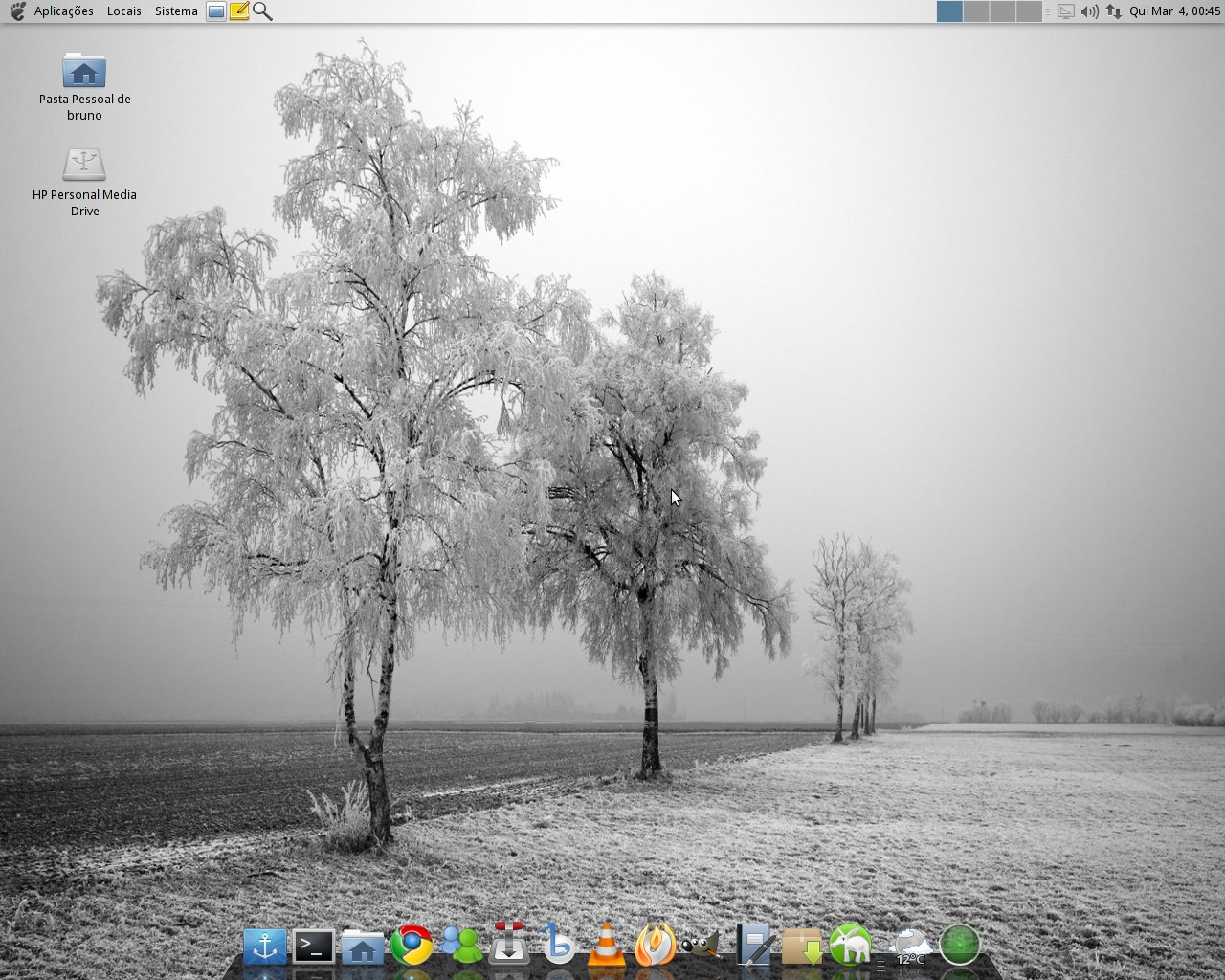The width and height of the screenshot is (1225, 980).
Task: Open the home folder icon in dock
Action: click(363, 947)
